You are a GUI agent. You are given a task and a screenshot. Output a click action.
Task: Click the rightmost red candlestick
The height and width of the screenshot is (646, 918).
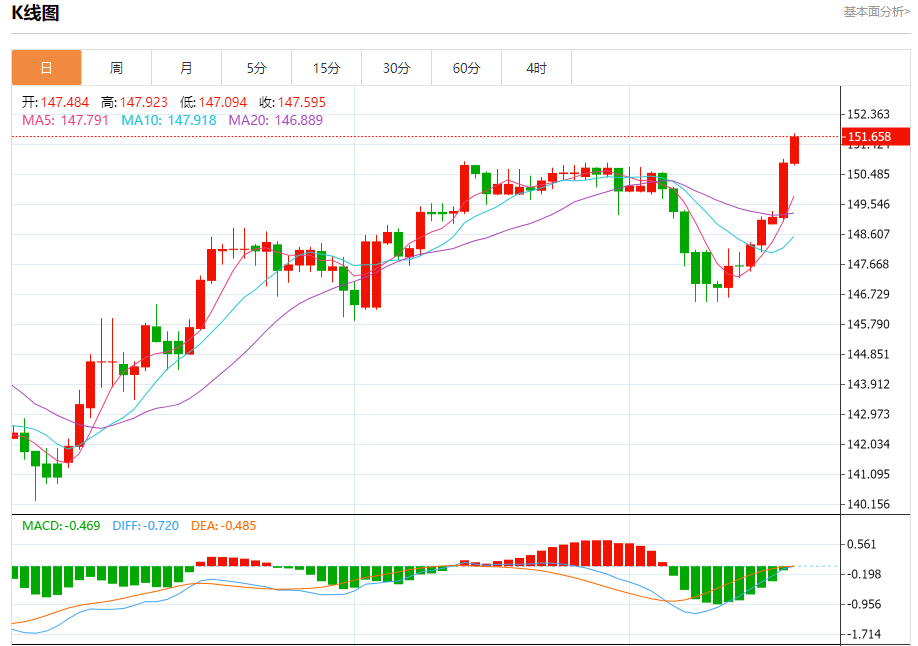point(795,149)
